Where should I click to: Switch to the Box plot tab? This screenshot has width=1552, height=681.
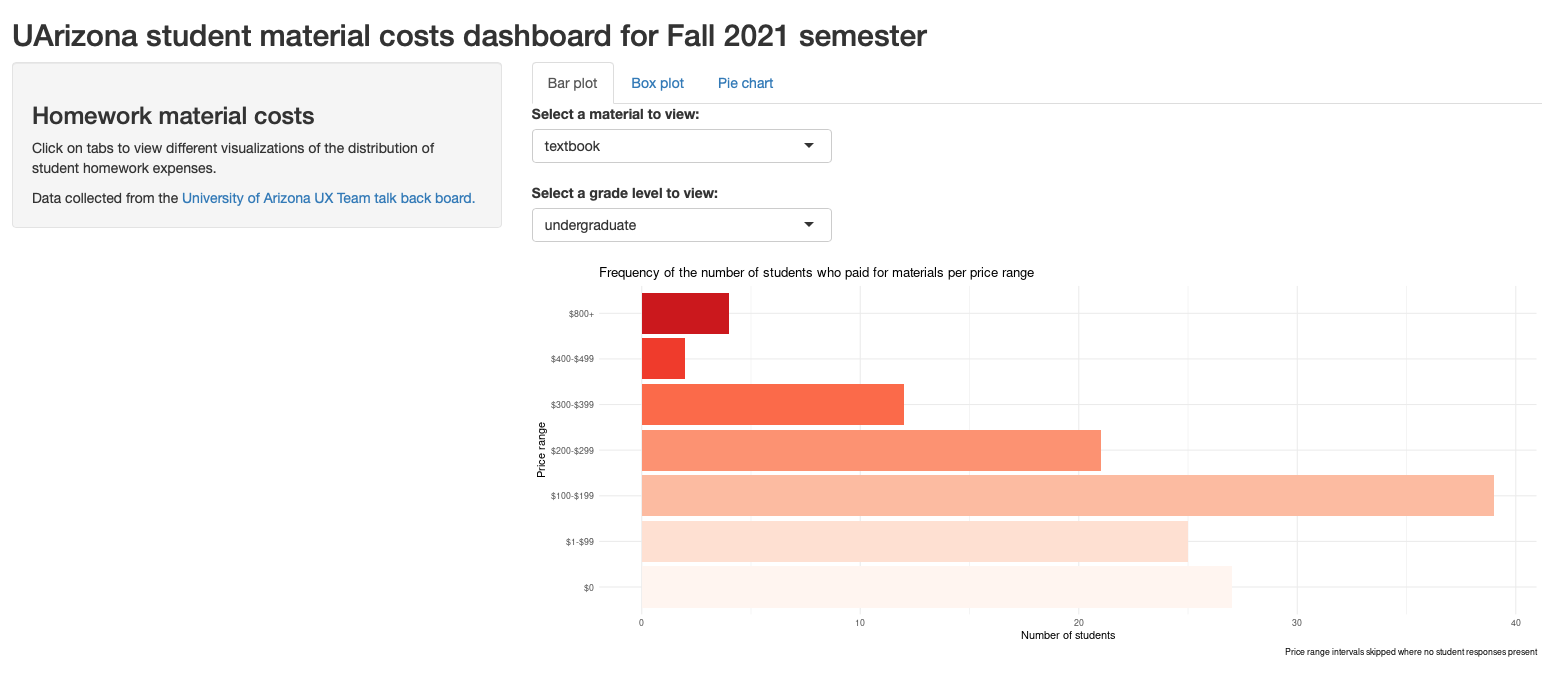657,83
